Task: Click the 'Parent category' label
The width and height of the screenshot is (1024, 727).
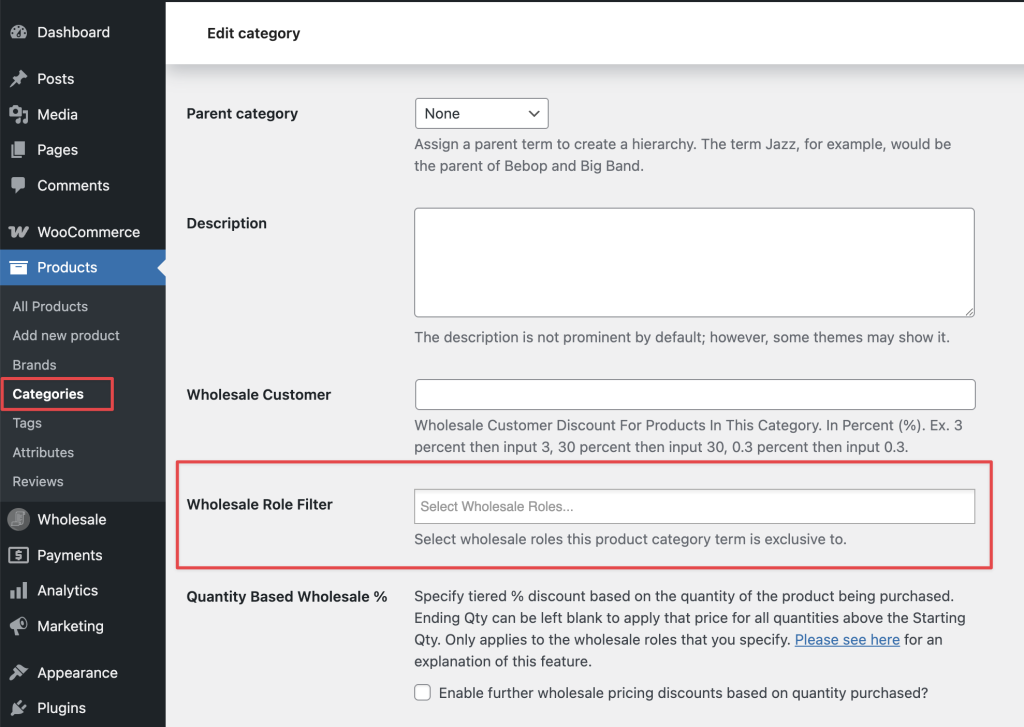Action: 242,114
